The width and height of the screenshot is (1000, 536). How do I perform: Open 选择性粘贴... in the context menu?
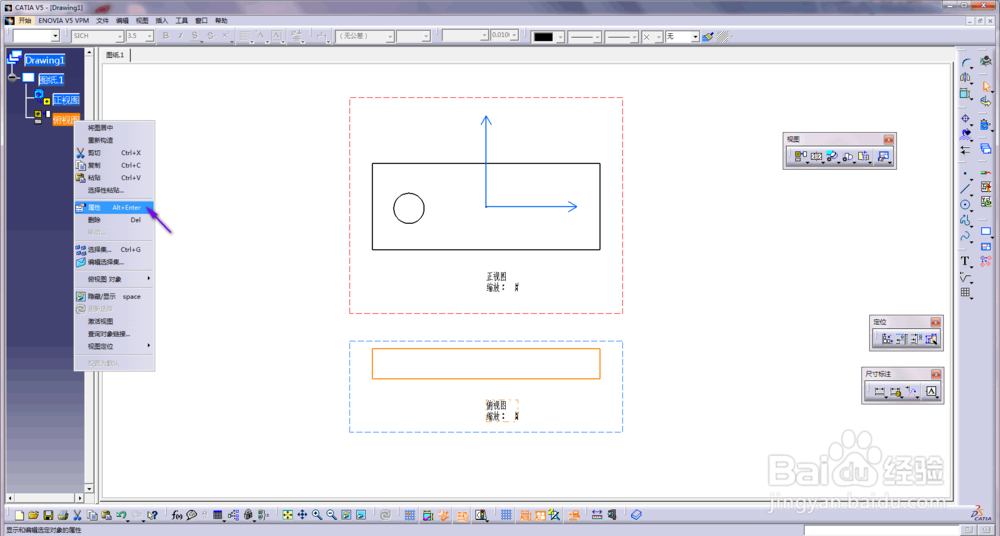114,190
